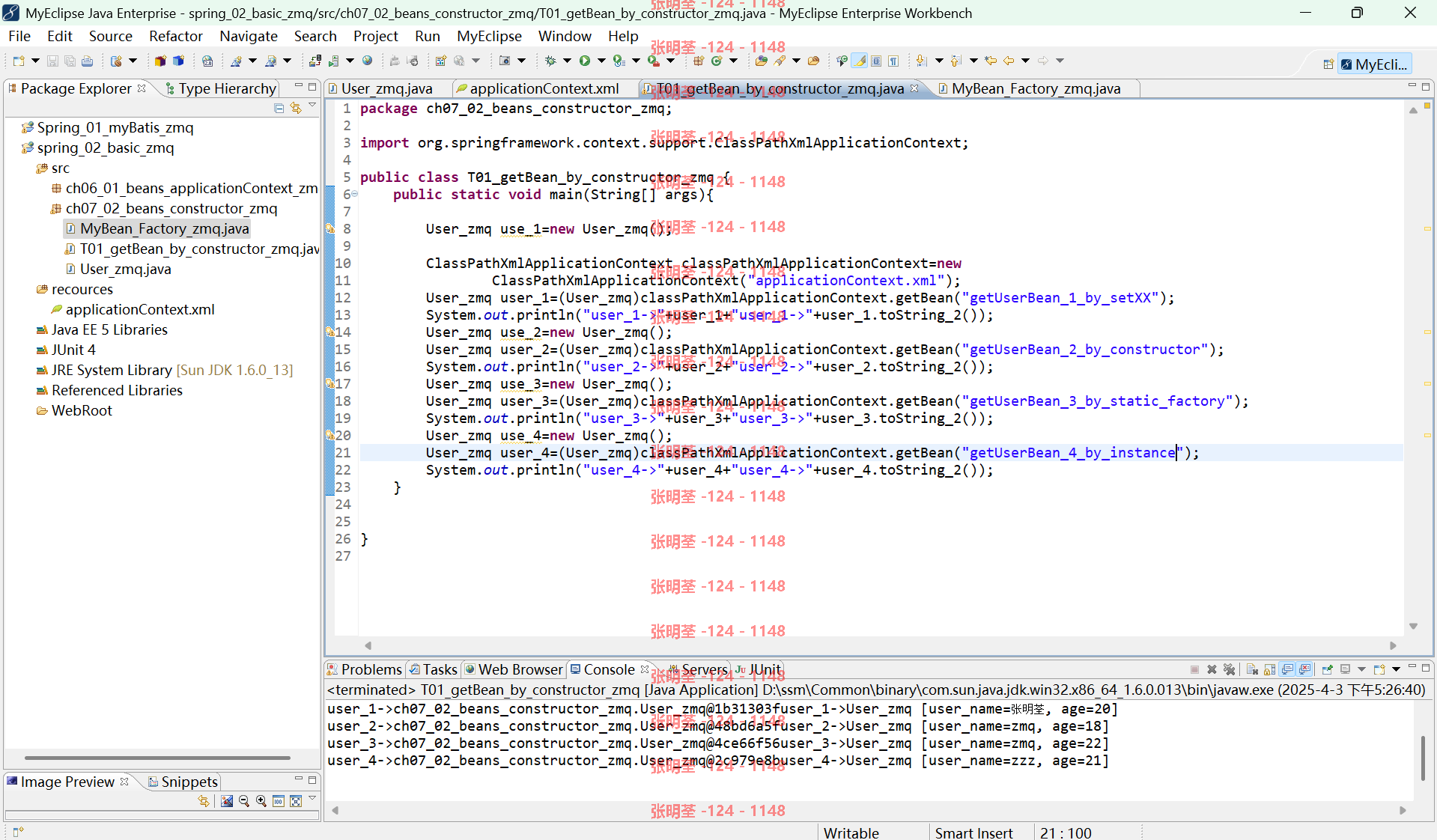Close the Console view tab
1437x840 pixels.
[x=645, y=669]
